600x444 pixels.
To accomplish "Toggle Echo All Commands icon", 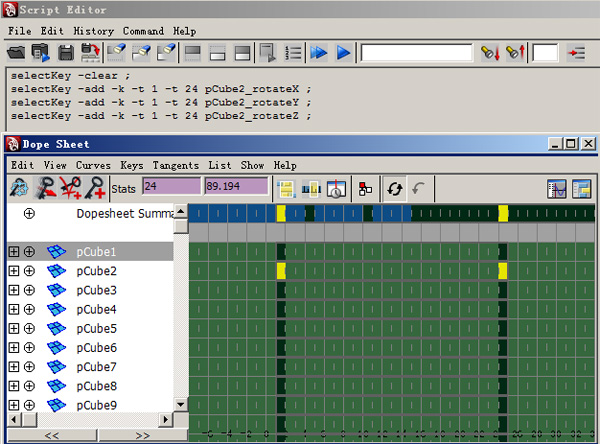I will click(267, 52).
